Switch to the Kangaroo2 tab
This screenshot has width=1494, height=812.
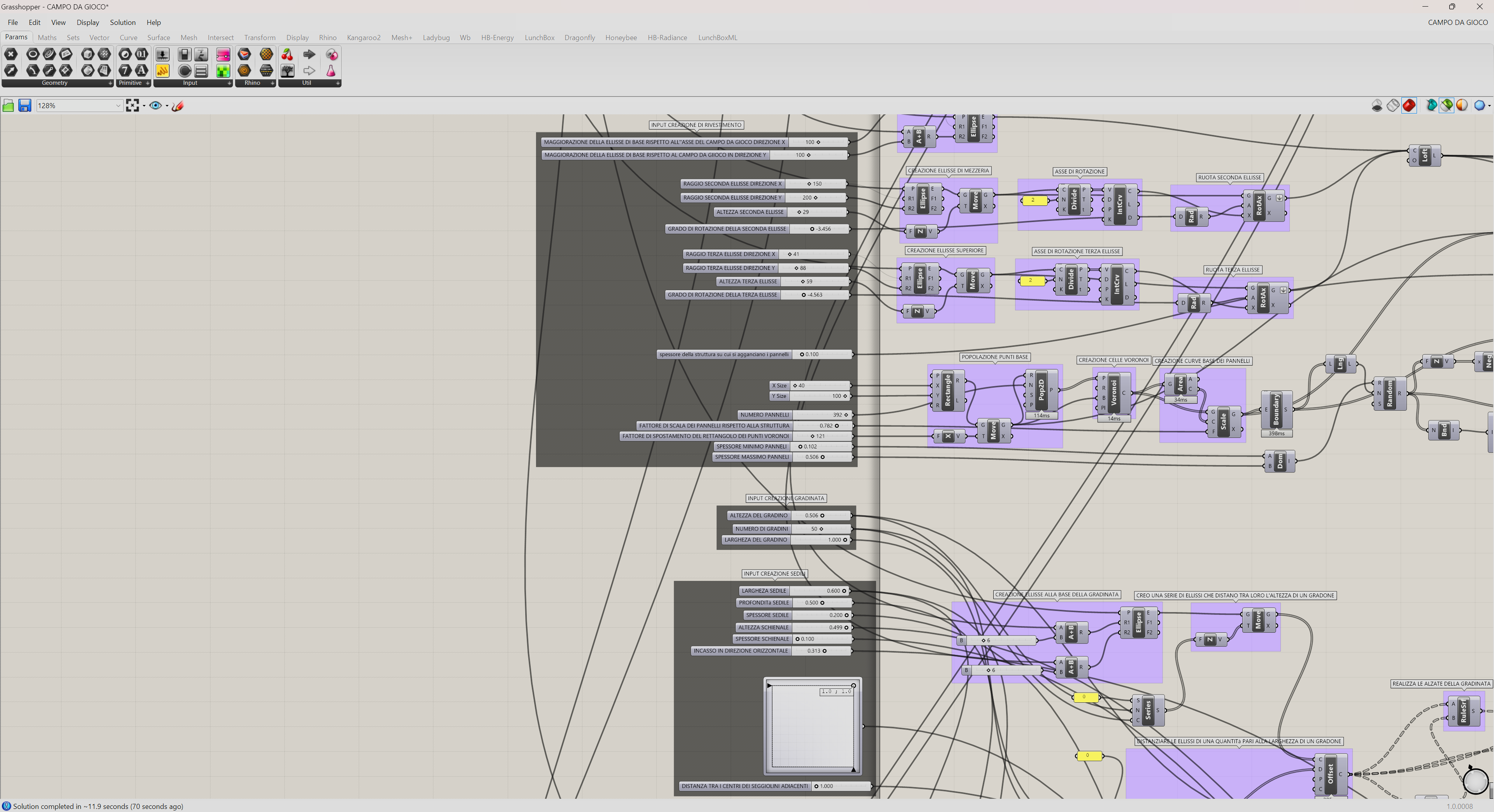coord(363,38)
